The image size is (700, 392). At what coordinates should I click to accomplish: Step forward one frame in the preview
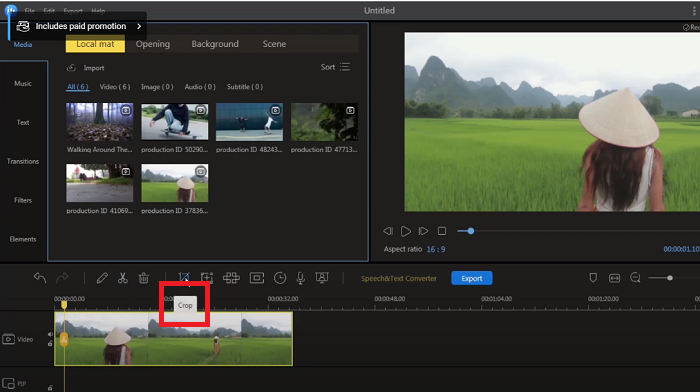click(x=423, y=231)
